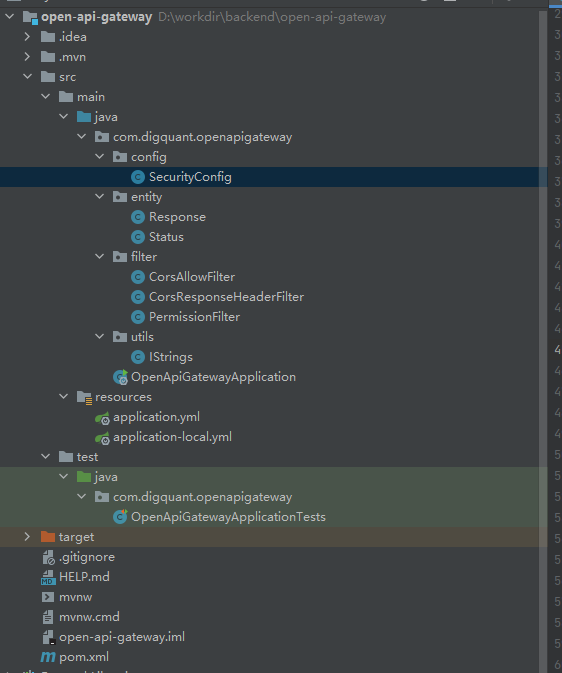Image resolution: width=562 pixels, height=673 pixels.
Task: Click the .gitignore file icon
Action: tap(48, 557)
